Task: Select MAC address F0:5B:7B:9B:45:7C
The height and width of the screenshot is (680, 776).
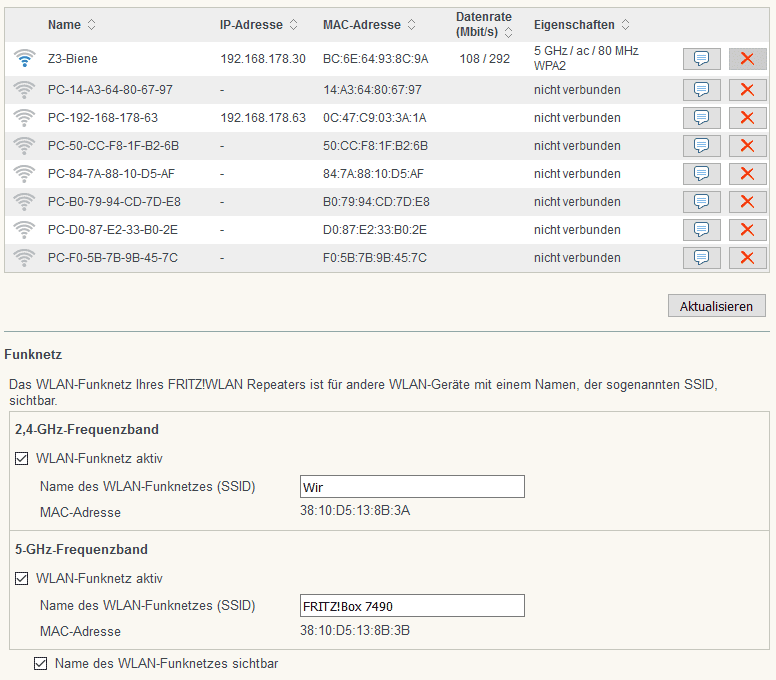Action: tap(375, 258)
